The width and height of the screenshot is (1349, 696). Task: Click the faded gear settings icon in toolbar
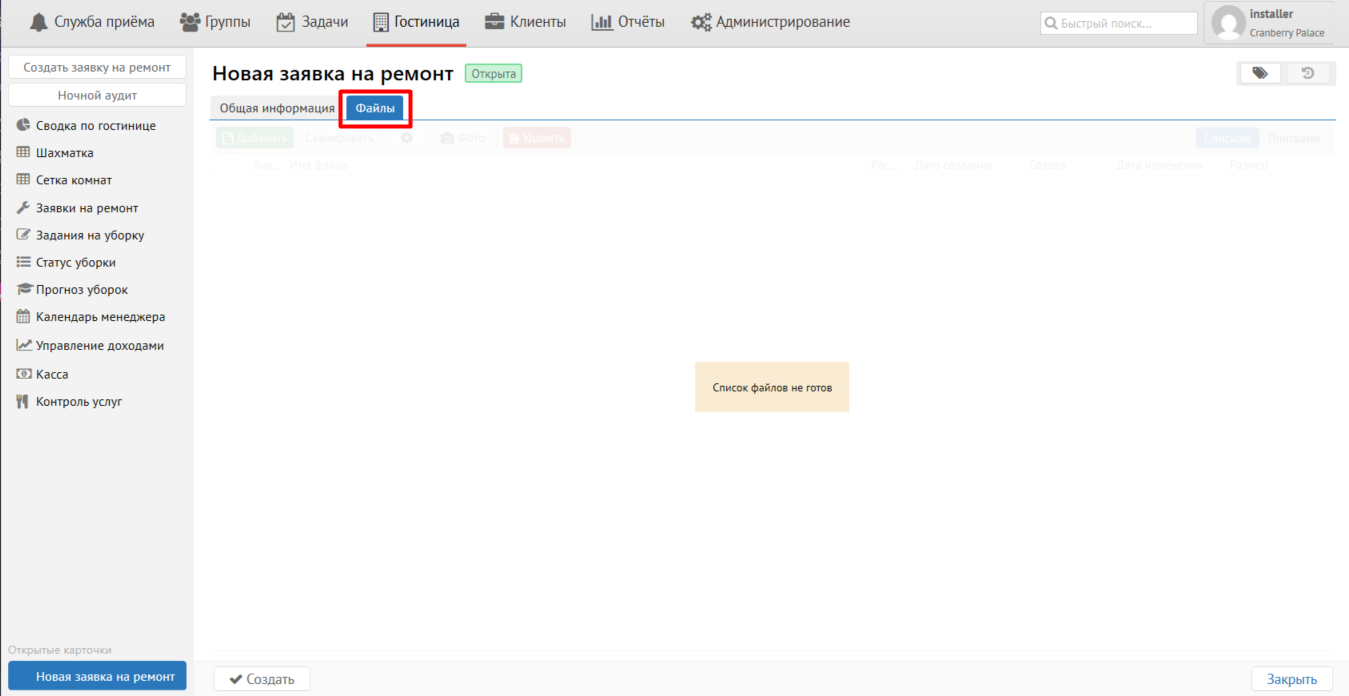pyautogui.click(x=407, y=138)
